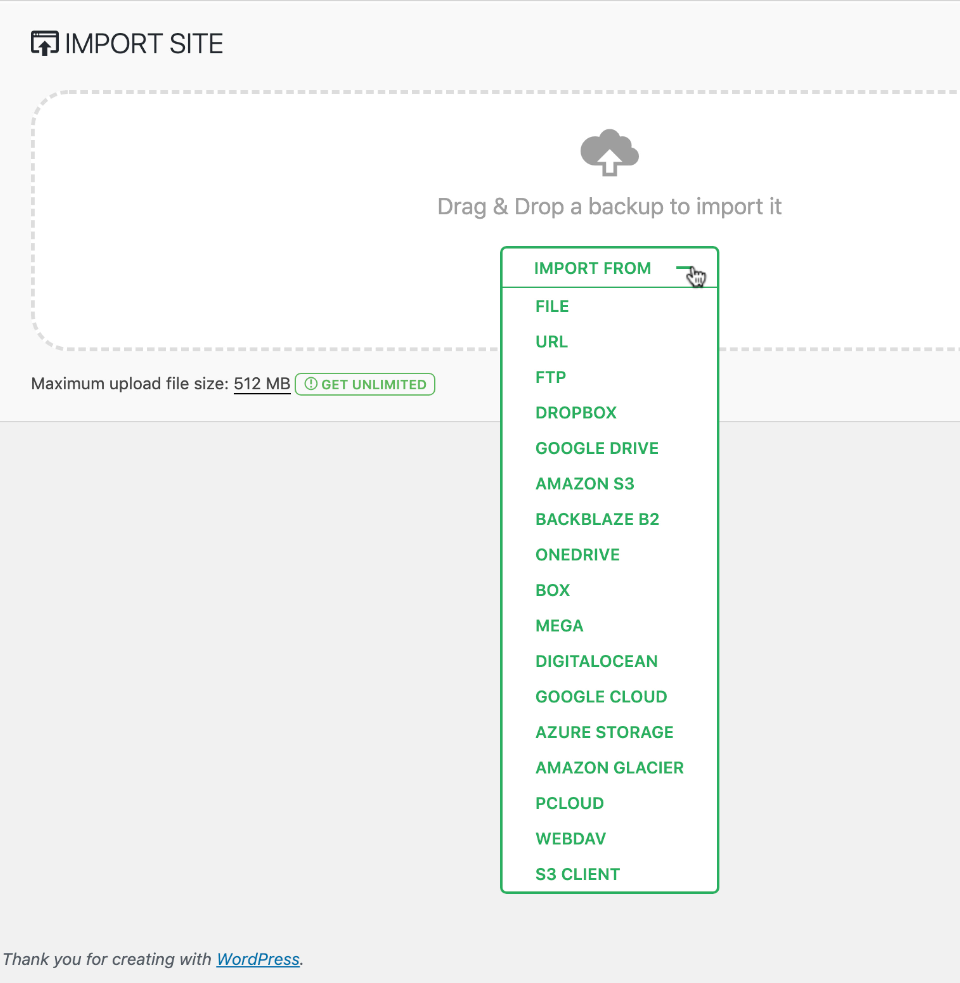960x983 pixels.
Task: Pick WEBDAV import option
Action: 570,839
